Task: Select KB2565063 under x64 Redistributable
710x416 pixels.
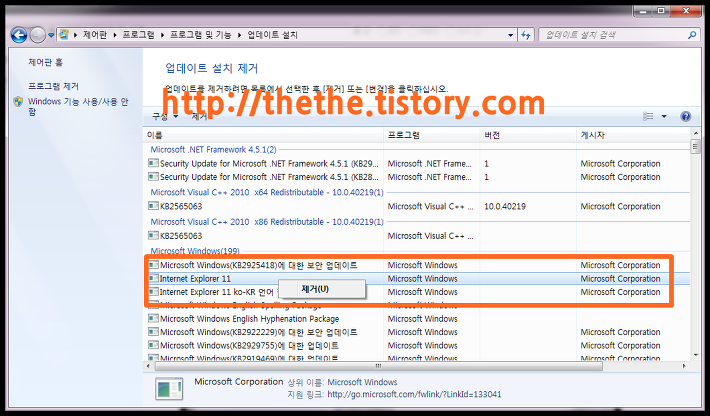Action: click(x=417, y=206)
